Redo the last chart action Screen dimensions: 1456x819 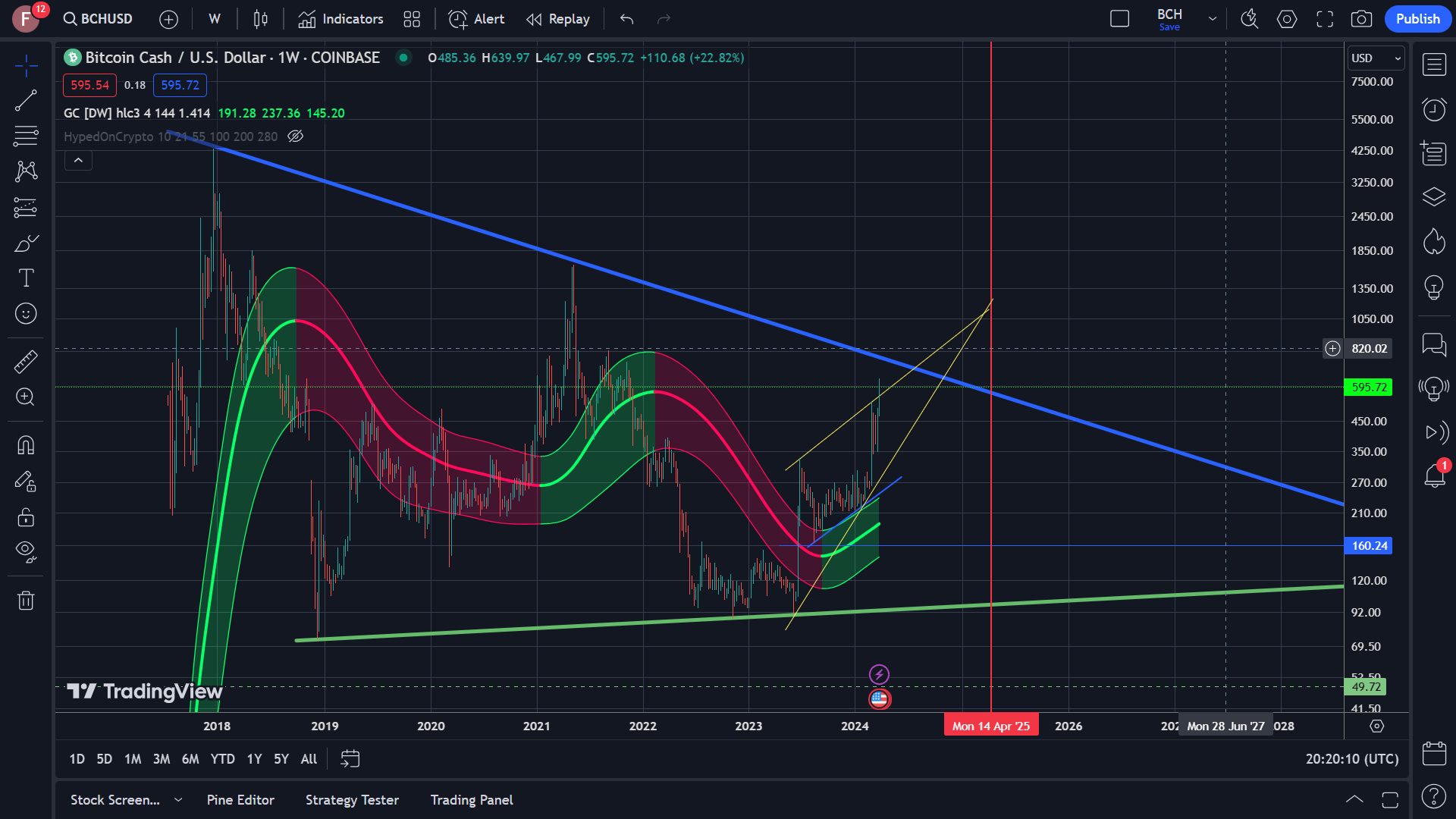click(664, 19)
